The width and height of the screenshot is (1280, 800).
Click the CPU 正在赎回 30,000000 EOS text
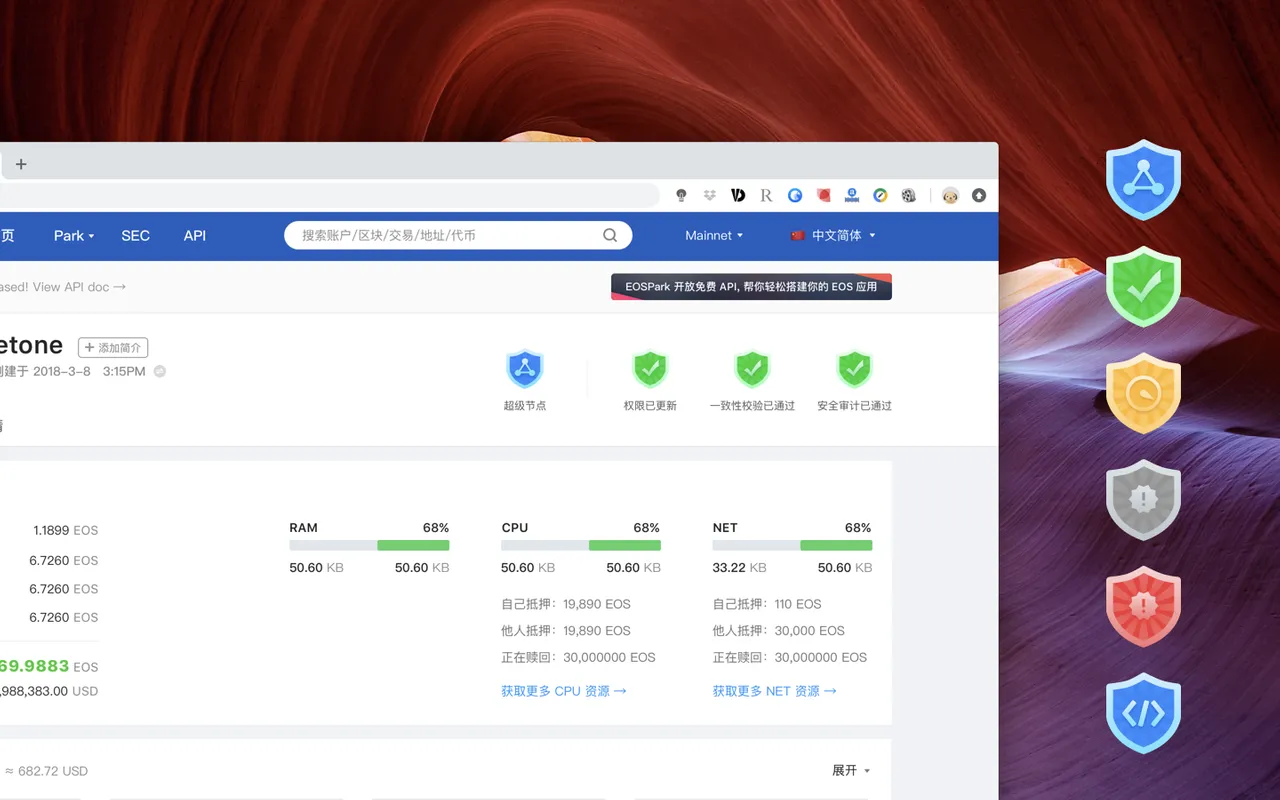click(x=578, y=658)
